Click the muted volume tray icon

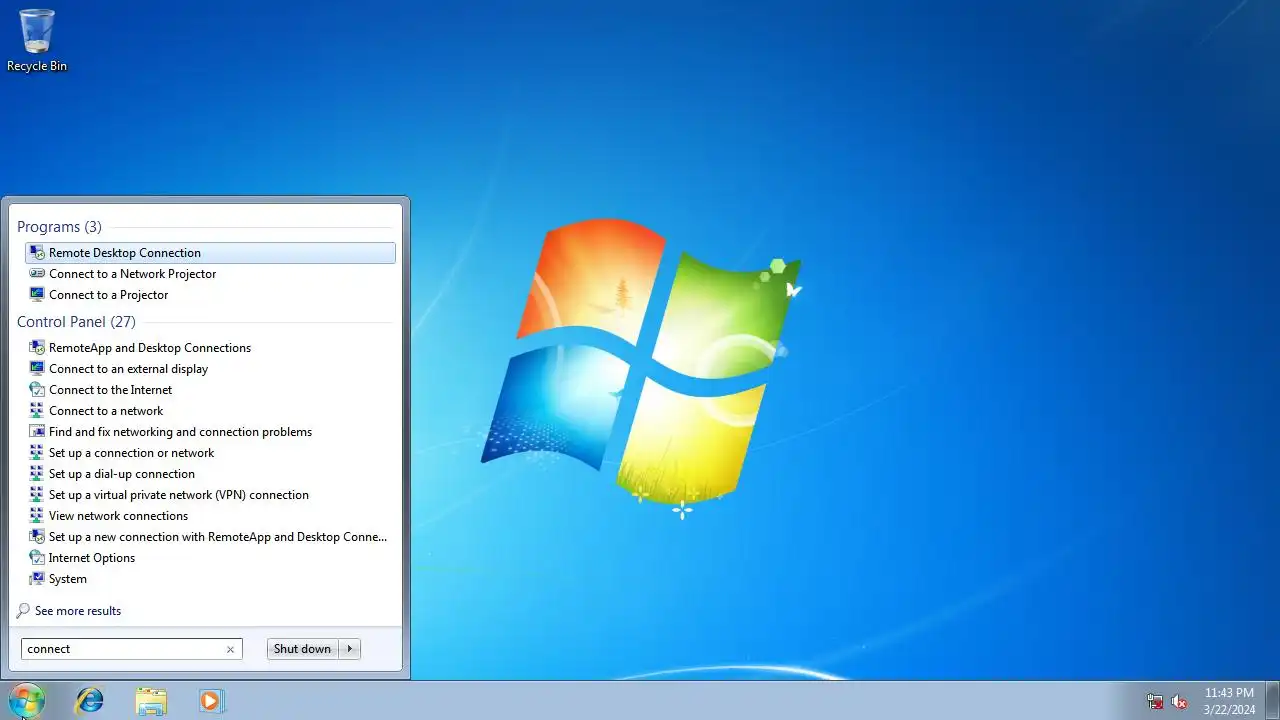coord(1179,701)
